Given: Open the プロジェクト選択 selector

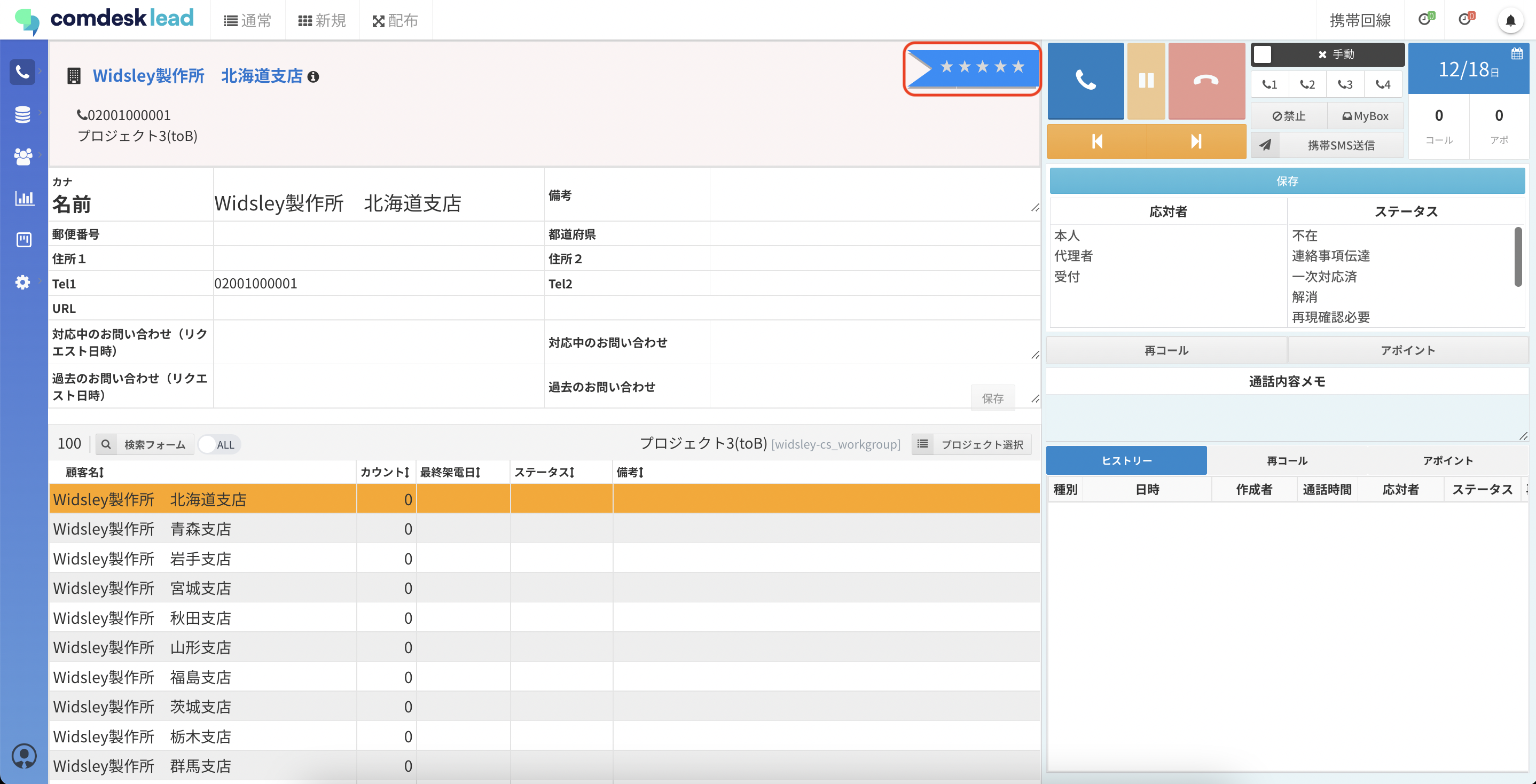Looking at the screenshot, I should click(x=972, y=445).
